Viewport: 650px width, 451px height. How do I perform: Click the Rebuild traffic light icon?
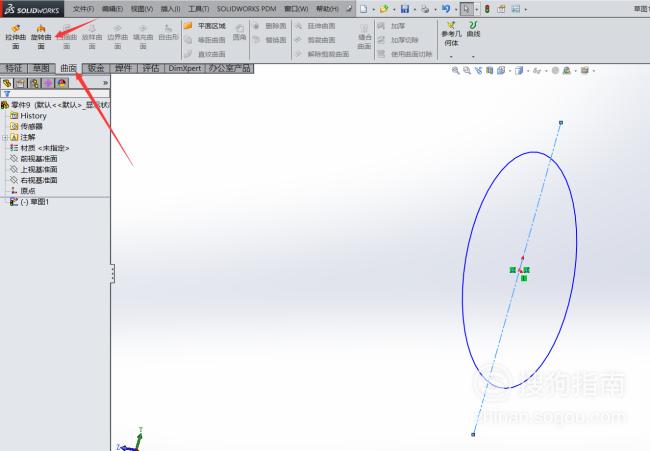[x=487, y=9]
